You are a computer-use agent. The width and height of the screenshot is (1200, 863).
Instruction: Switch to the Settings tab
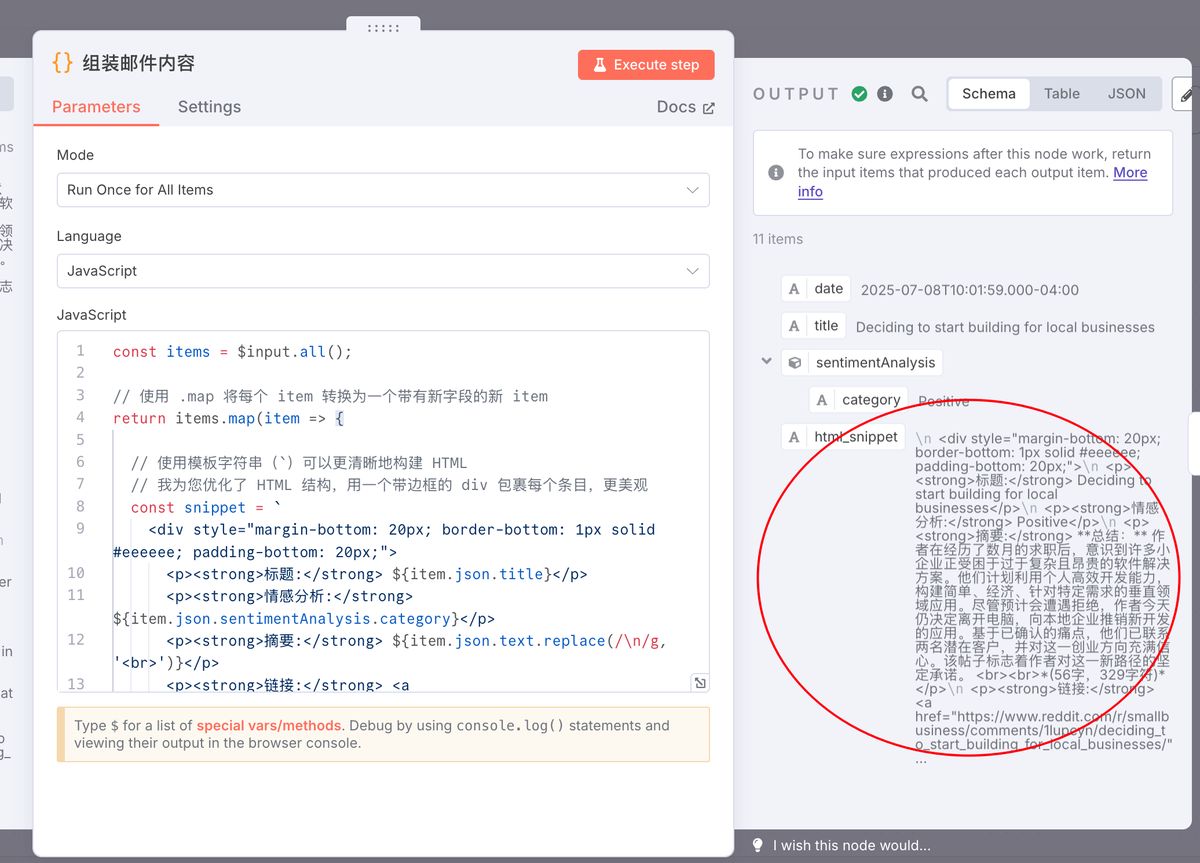click(x=209, y=107)
